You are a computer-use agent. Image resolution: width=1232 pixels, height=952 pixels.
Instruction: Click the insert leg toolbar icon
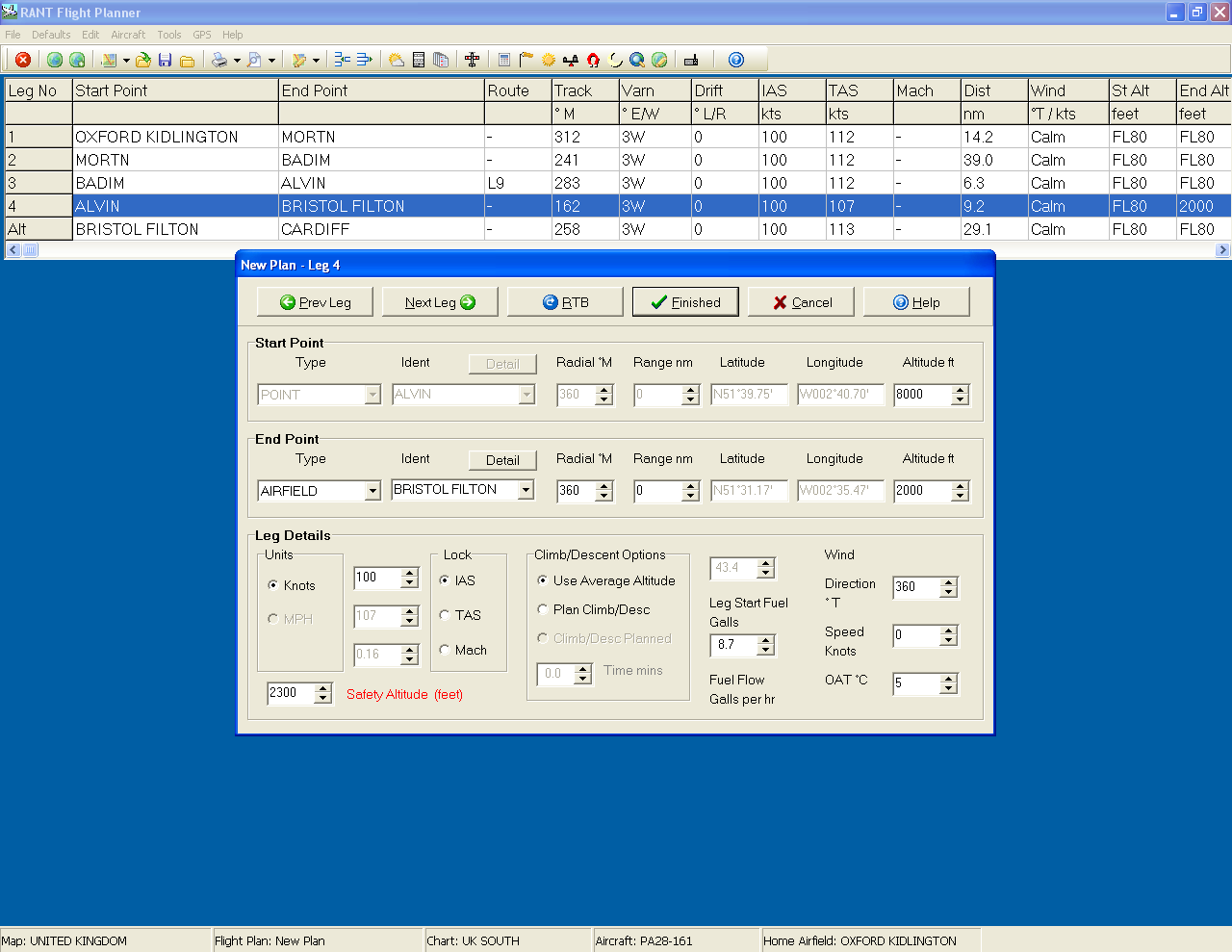342,60
